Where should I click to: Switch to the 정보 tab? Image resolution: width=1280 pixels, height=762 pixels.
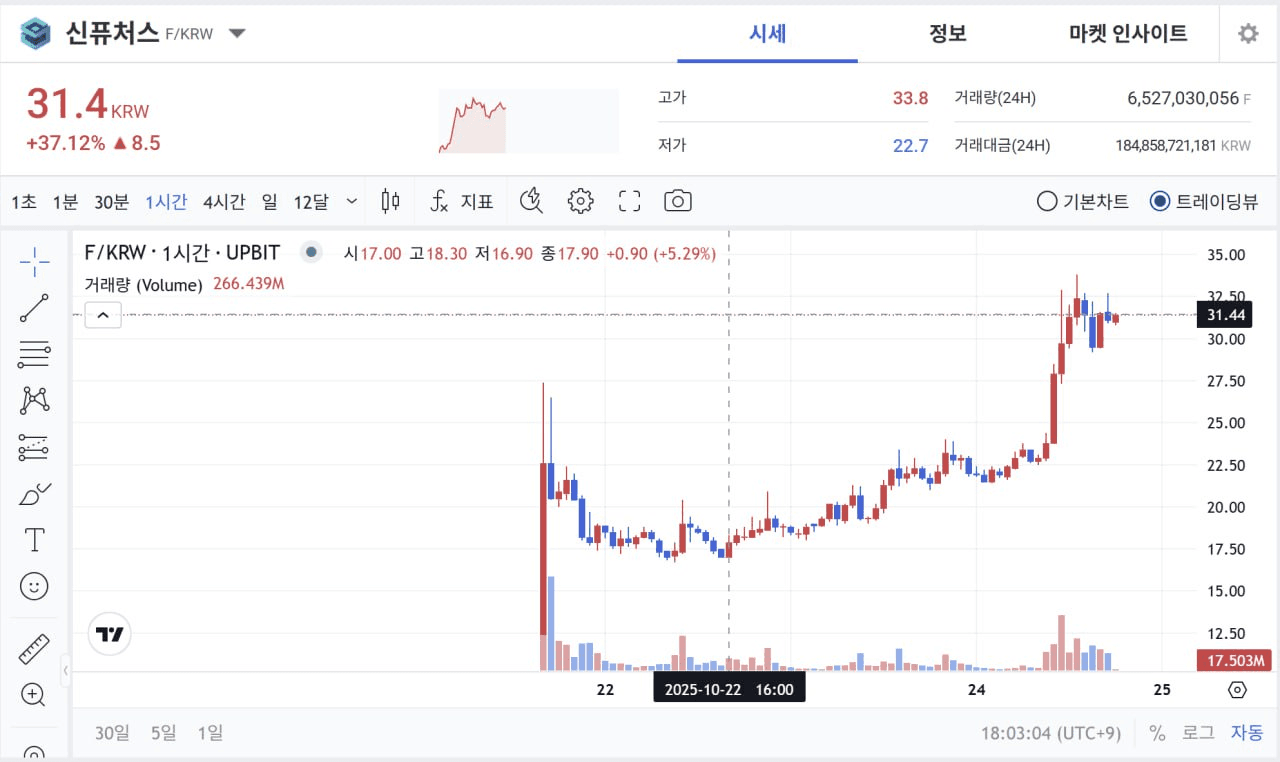947,33
